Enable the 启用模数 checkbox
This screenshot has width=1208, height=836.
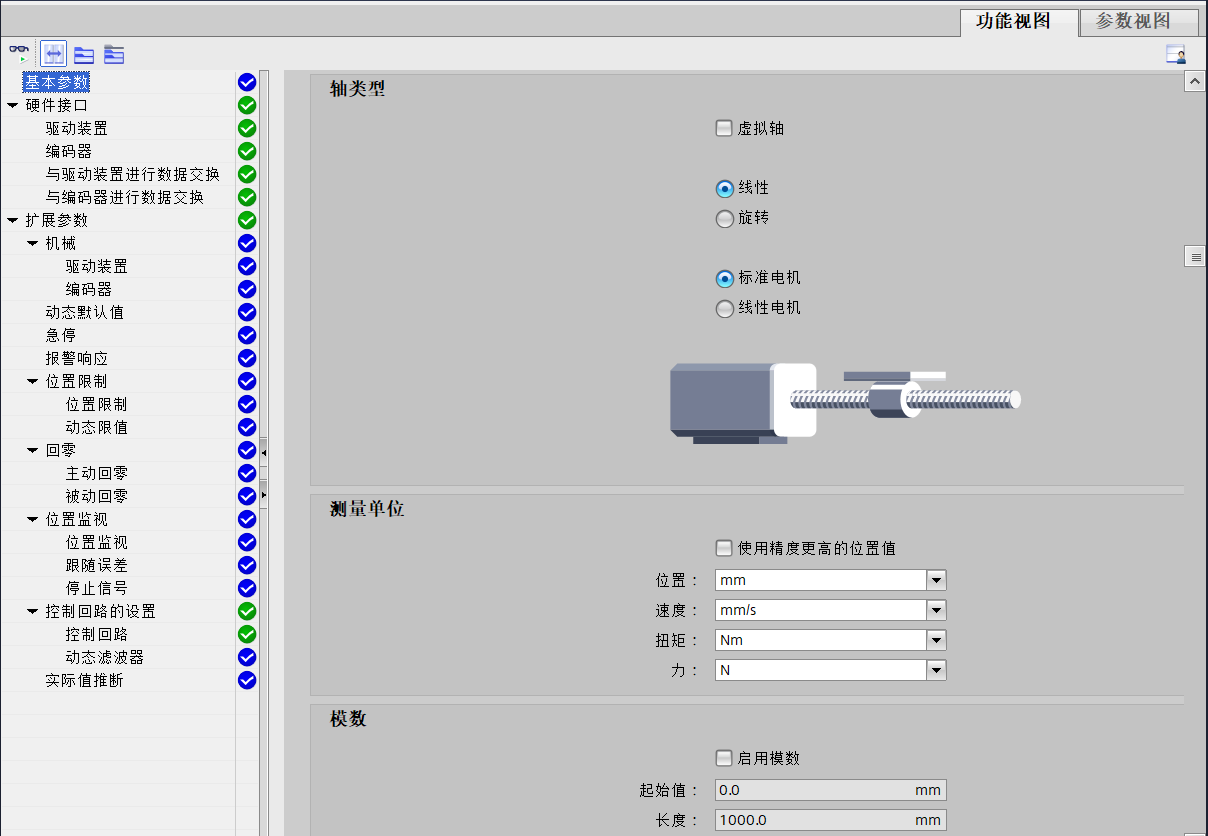click(x=723, y=757)
